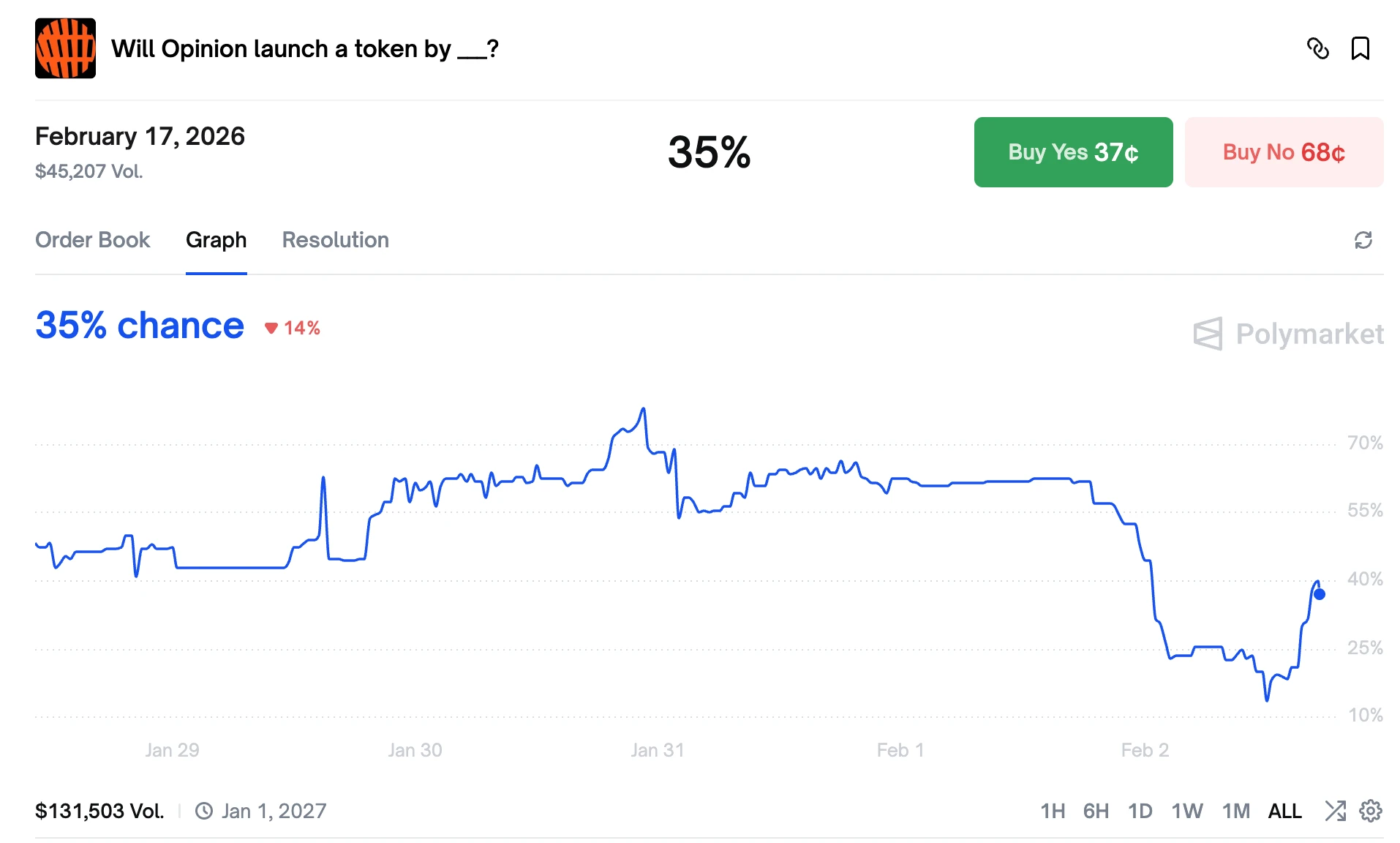Click the clock icon beside Jan 1, 2027
Viewport: 1400px width, 843px height.
[x=204, y=811]
